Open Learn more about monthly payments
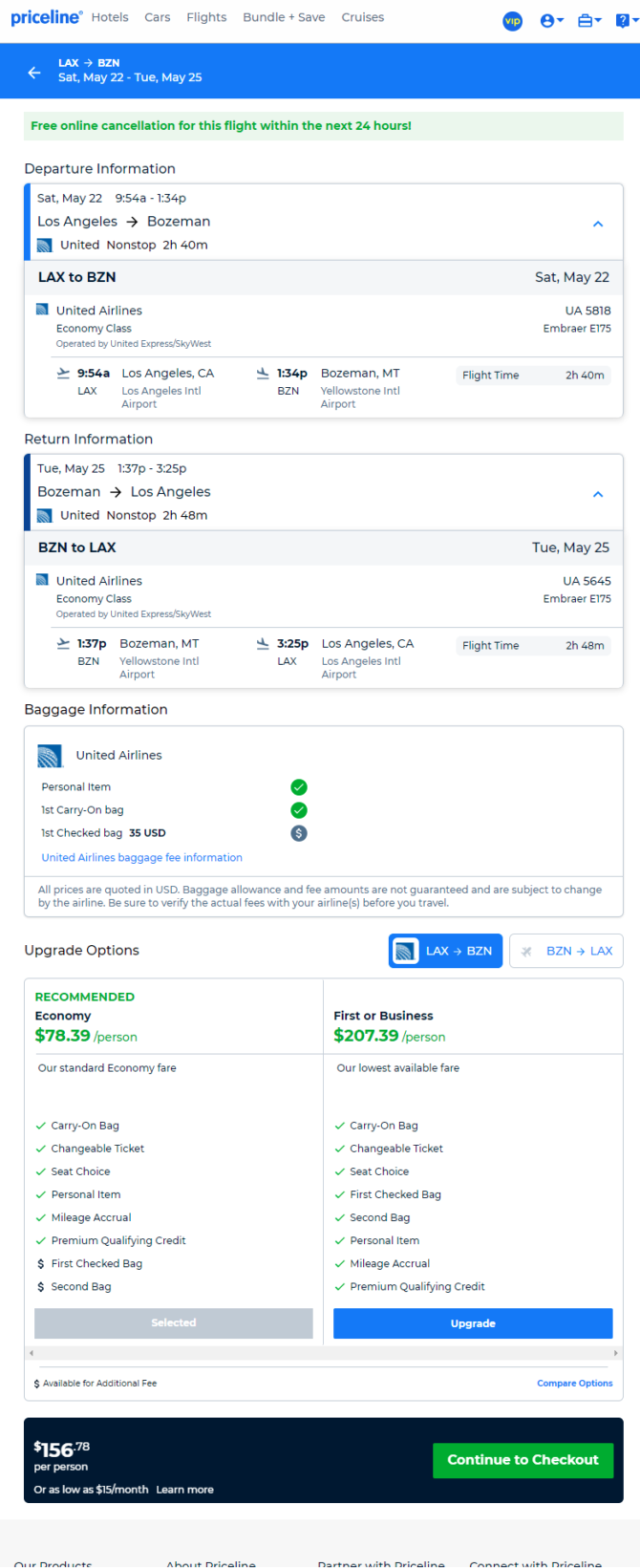The width and height of the screenshot is (640, 1568). pyautogui.click(x=185, y=1490)
